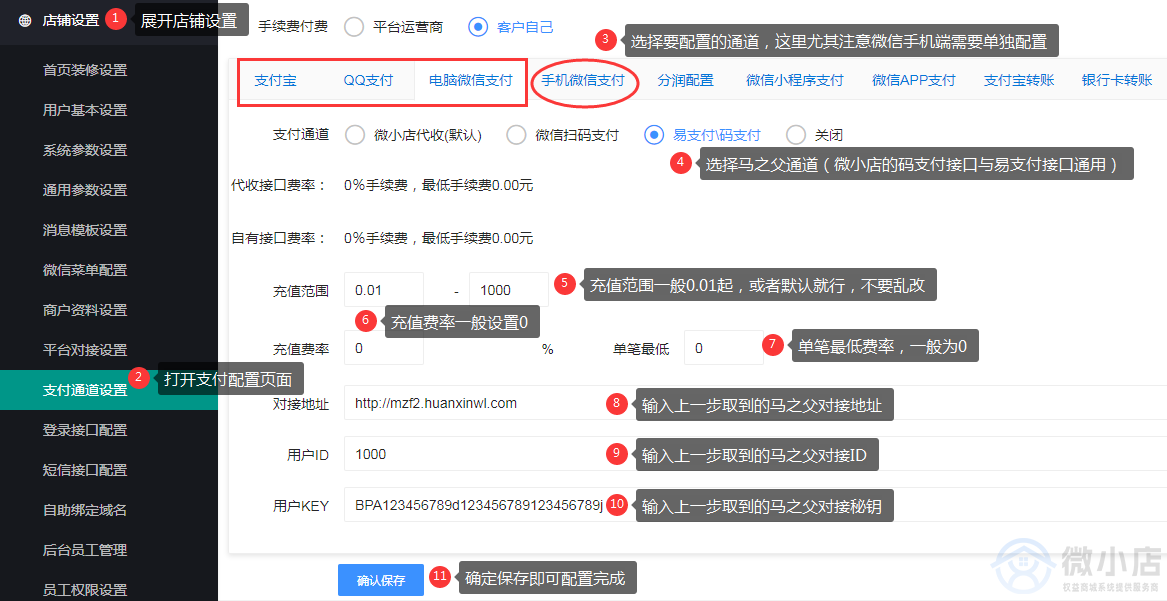
Task: Click the globe icon beside 店铺设置
Action: [x=25, y=21]
